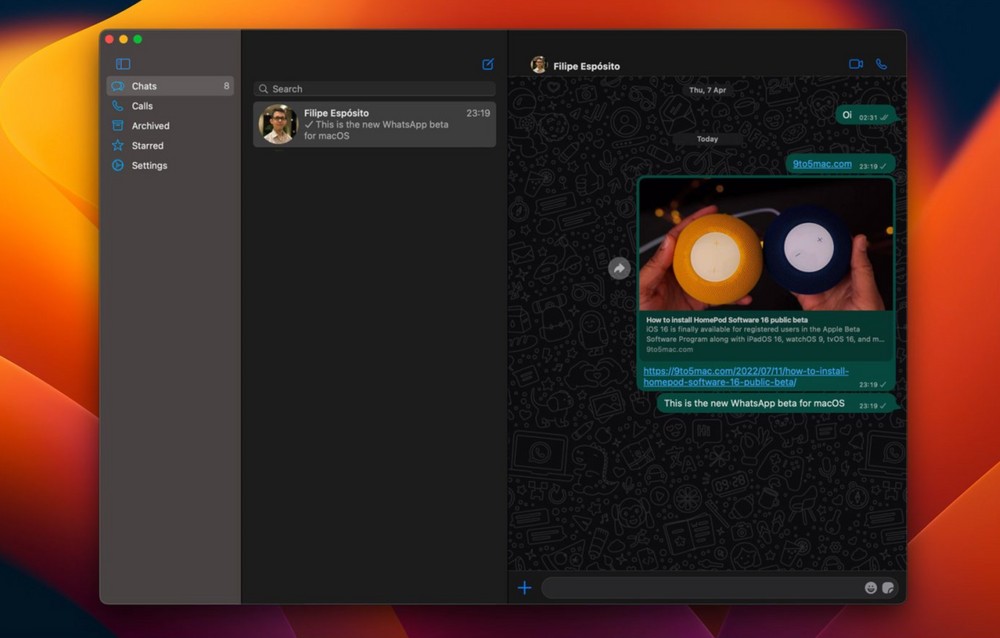Open the sticker picker

(x=888, y=588)
